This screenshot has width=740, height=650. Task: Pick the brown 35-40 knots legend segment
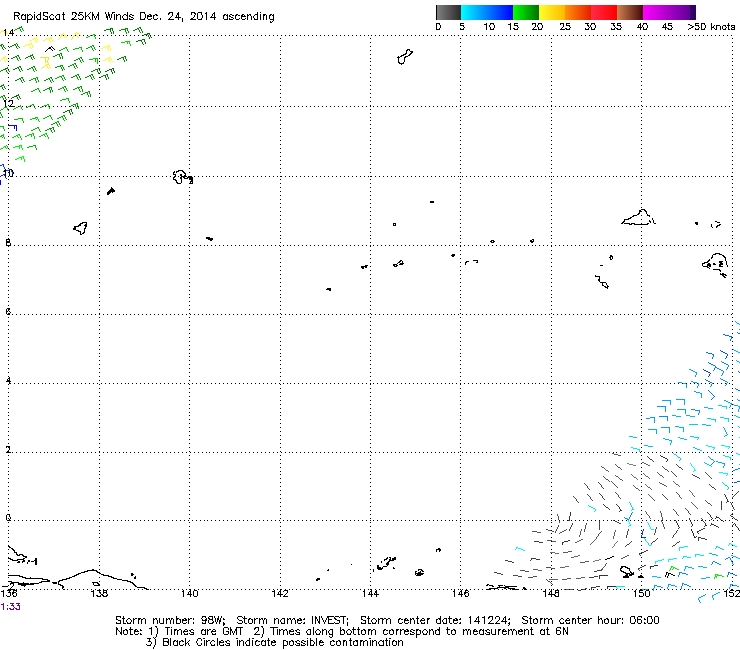pos(630,12)
